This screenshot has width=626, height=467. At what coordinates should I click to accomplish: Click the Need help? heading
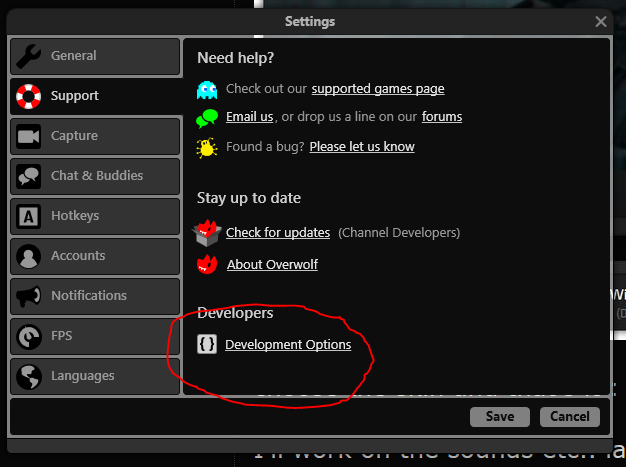[x=236, y=58]
